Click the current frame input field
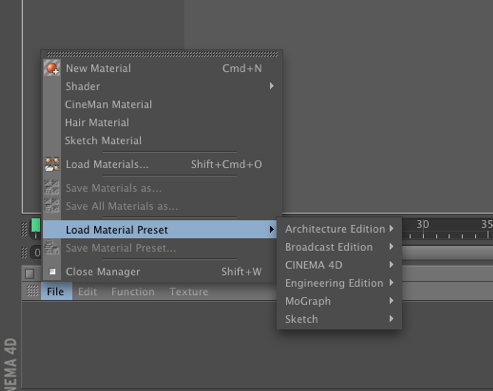 pyautogui.click(x=36, y=252)
